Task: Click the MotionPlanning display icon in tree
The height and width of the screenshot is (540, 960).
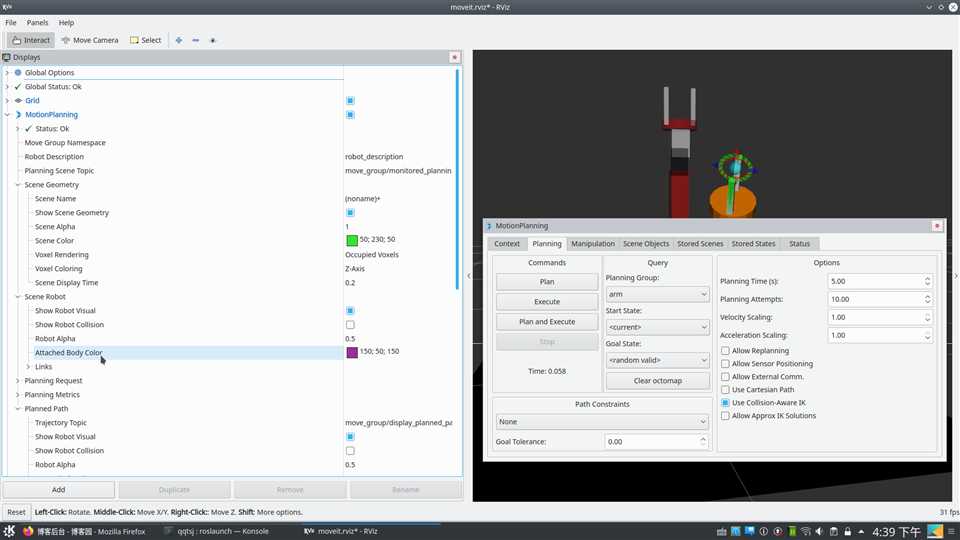Action: 18,114
